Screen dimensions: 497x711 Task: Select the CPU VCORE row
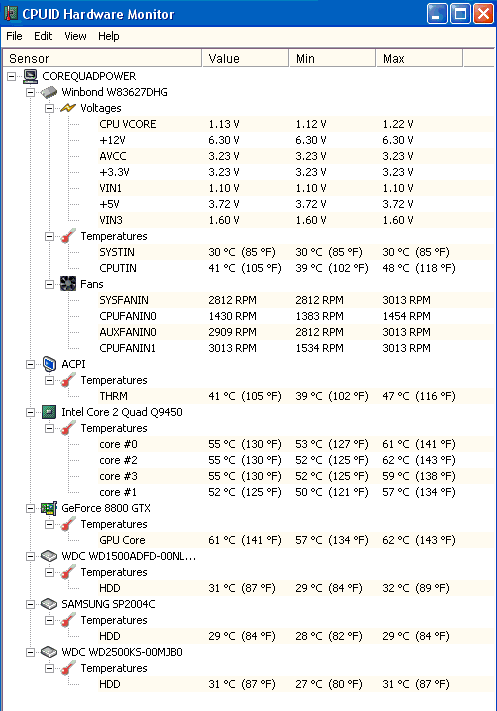coord(296,124)
